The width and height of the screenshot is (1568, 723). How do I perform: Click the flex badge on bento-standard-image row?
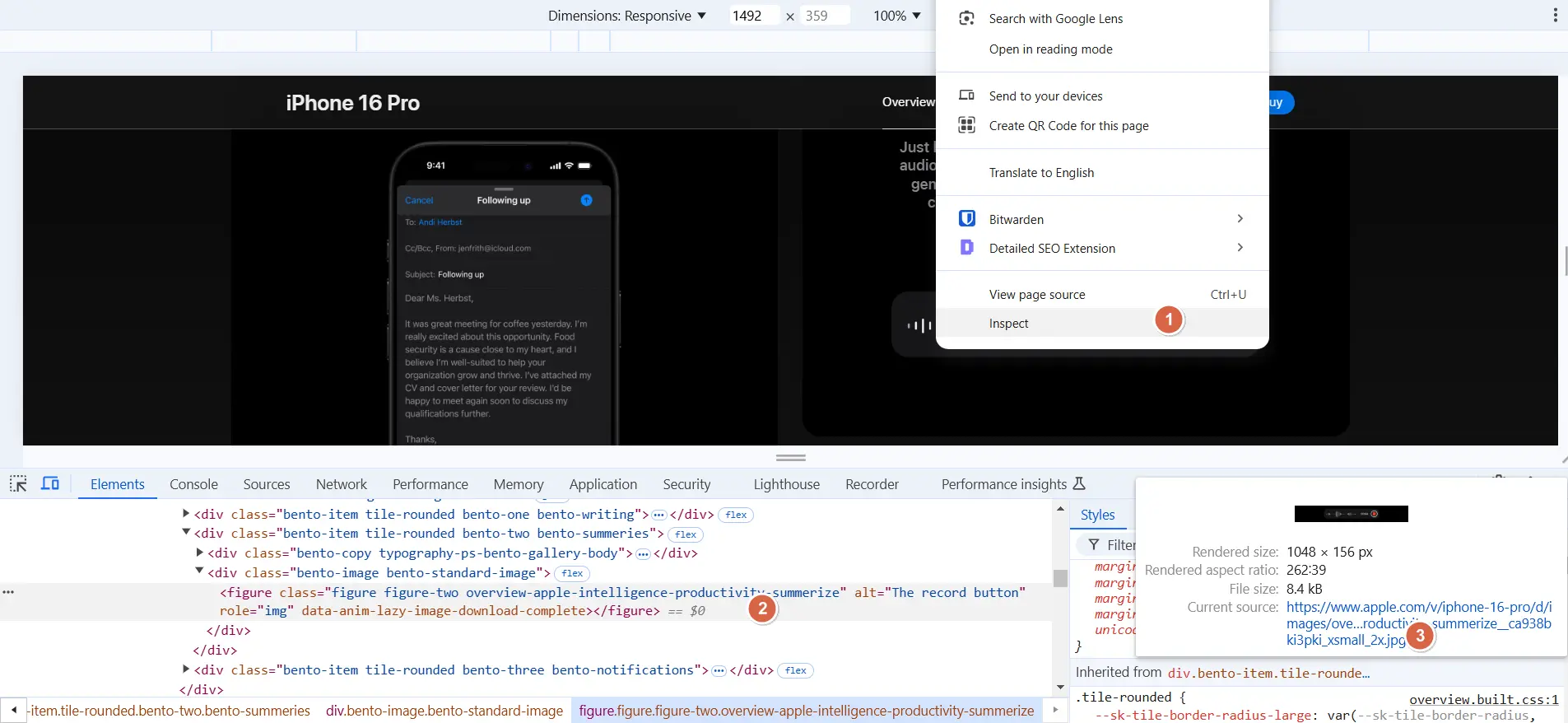pyautogui.click(x=572, y=573)
